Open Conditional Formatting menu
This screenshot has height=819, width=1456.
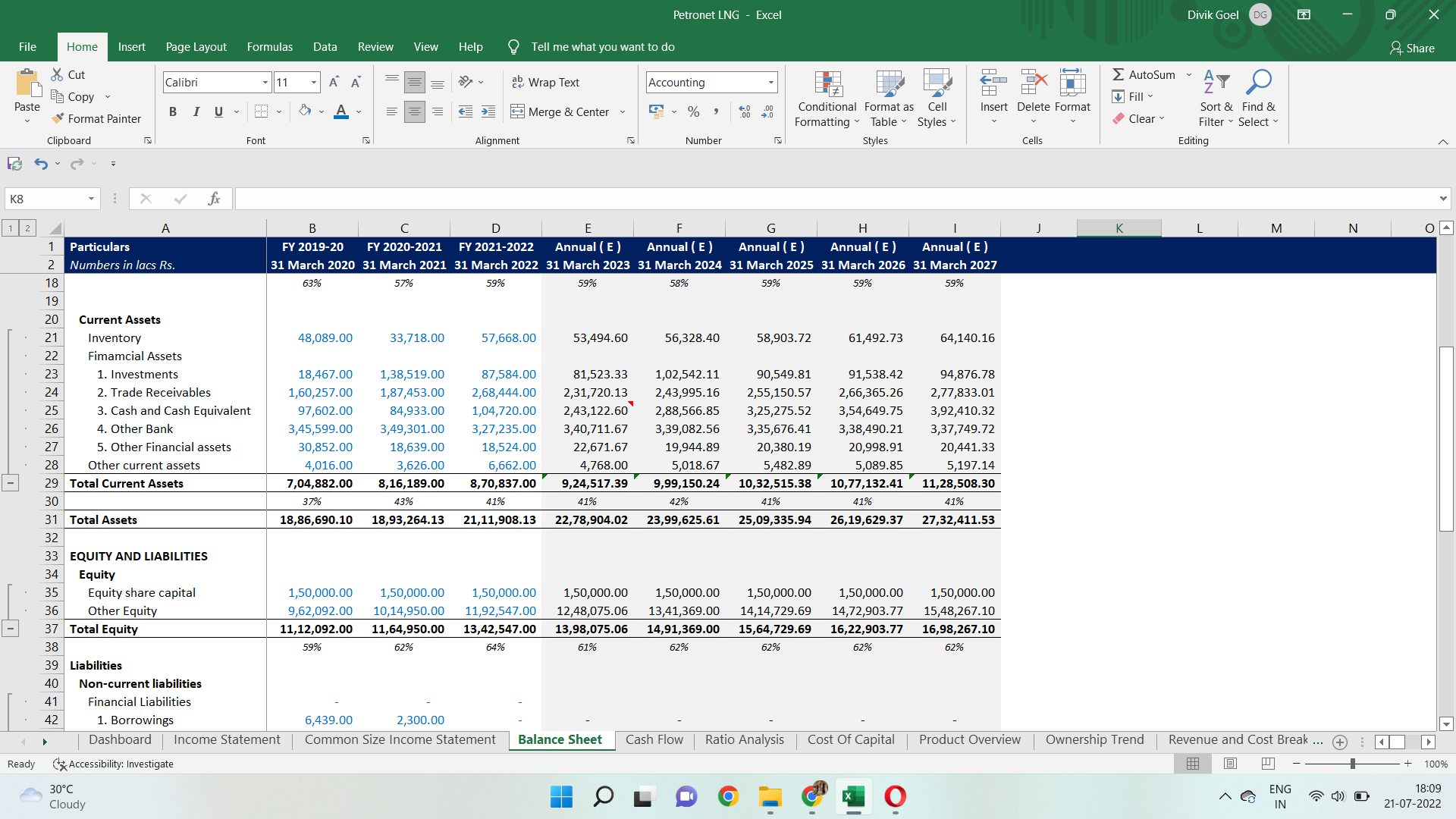827,99
